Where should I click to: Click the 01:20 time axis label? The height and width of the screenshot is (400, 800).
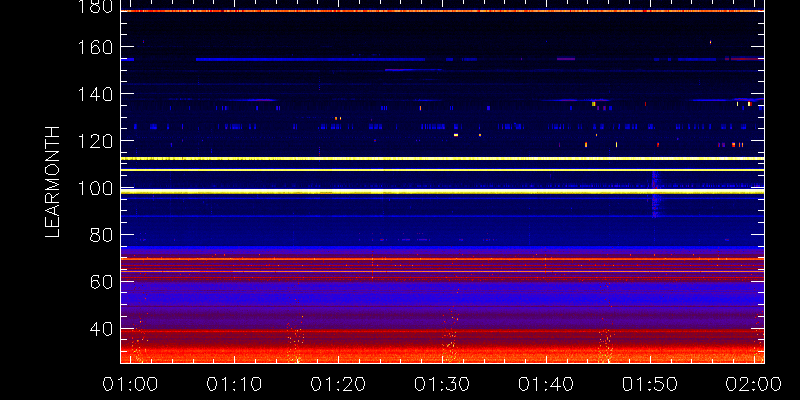(x=338, y=384)
